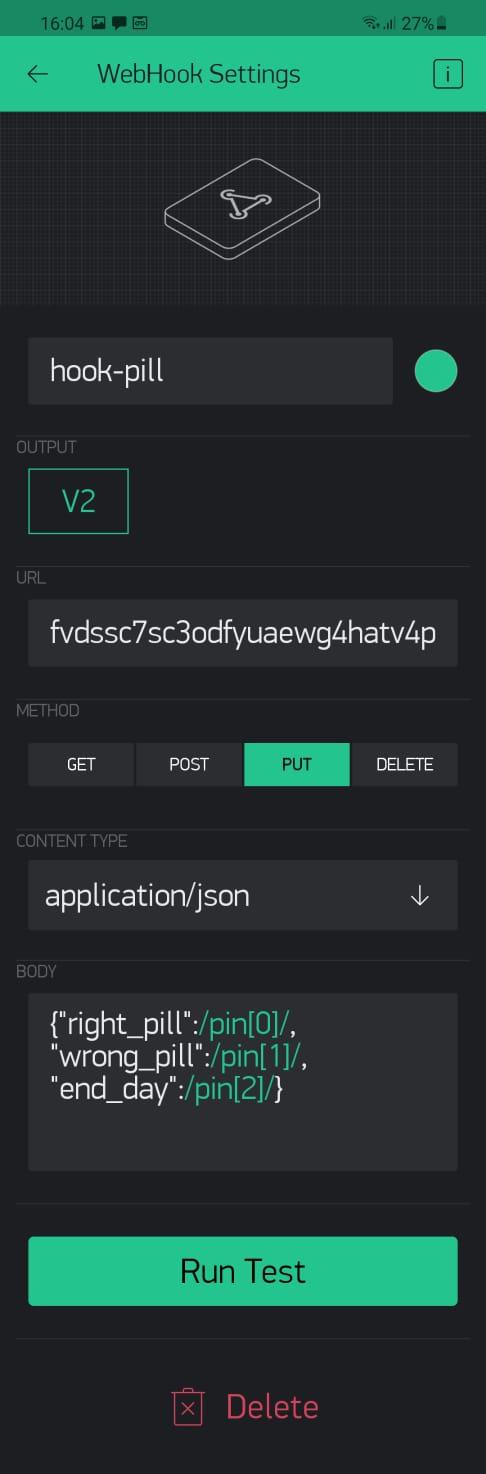The image size is (486, 1474).
Task: Open the green widget color circle
Action: click(436, 371)
